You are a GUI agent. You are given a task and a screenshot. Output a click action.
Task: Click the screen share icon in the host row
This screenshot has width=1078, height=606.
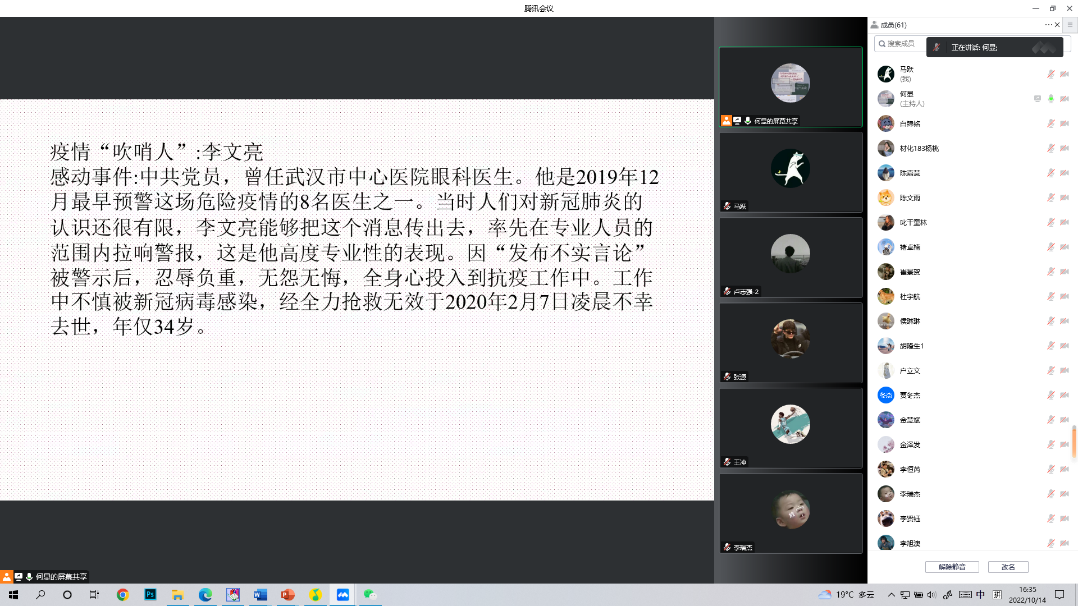click(1037, 98)
